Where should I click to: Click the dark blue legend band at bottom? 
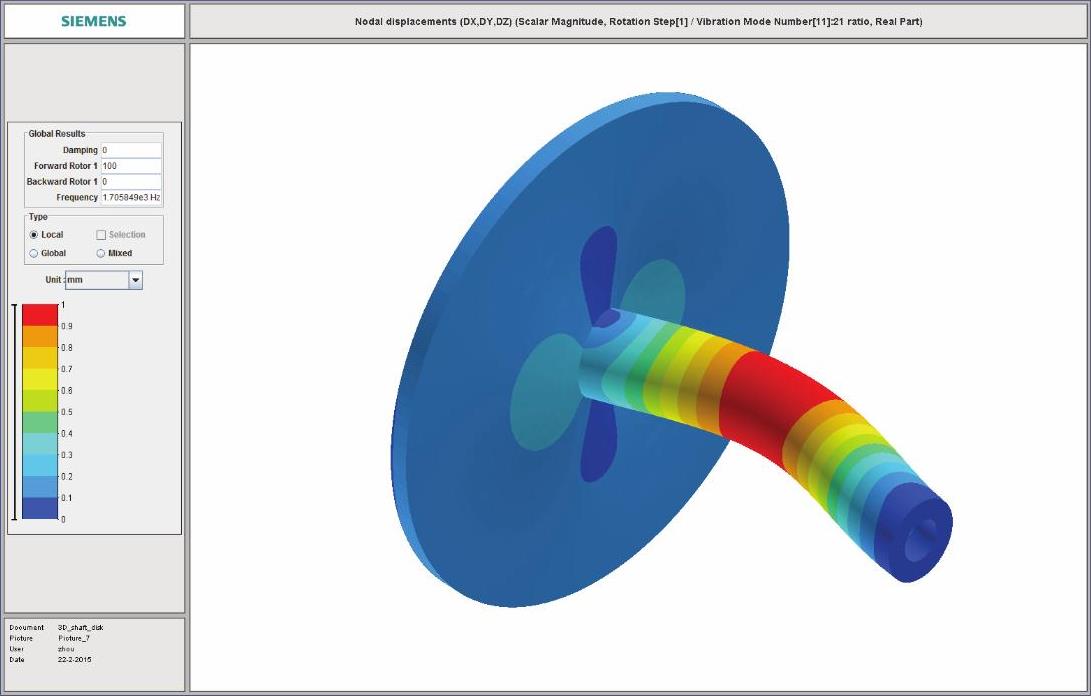tap(40, 508)
